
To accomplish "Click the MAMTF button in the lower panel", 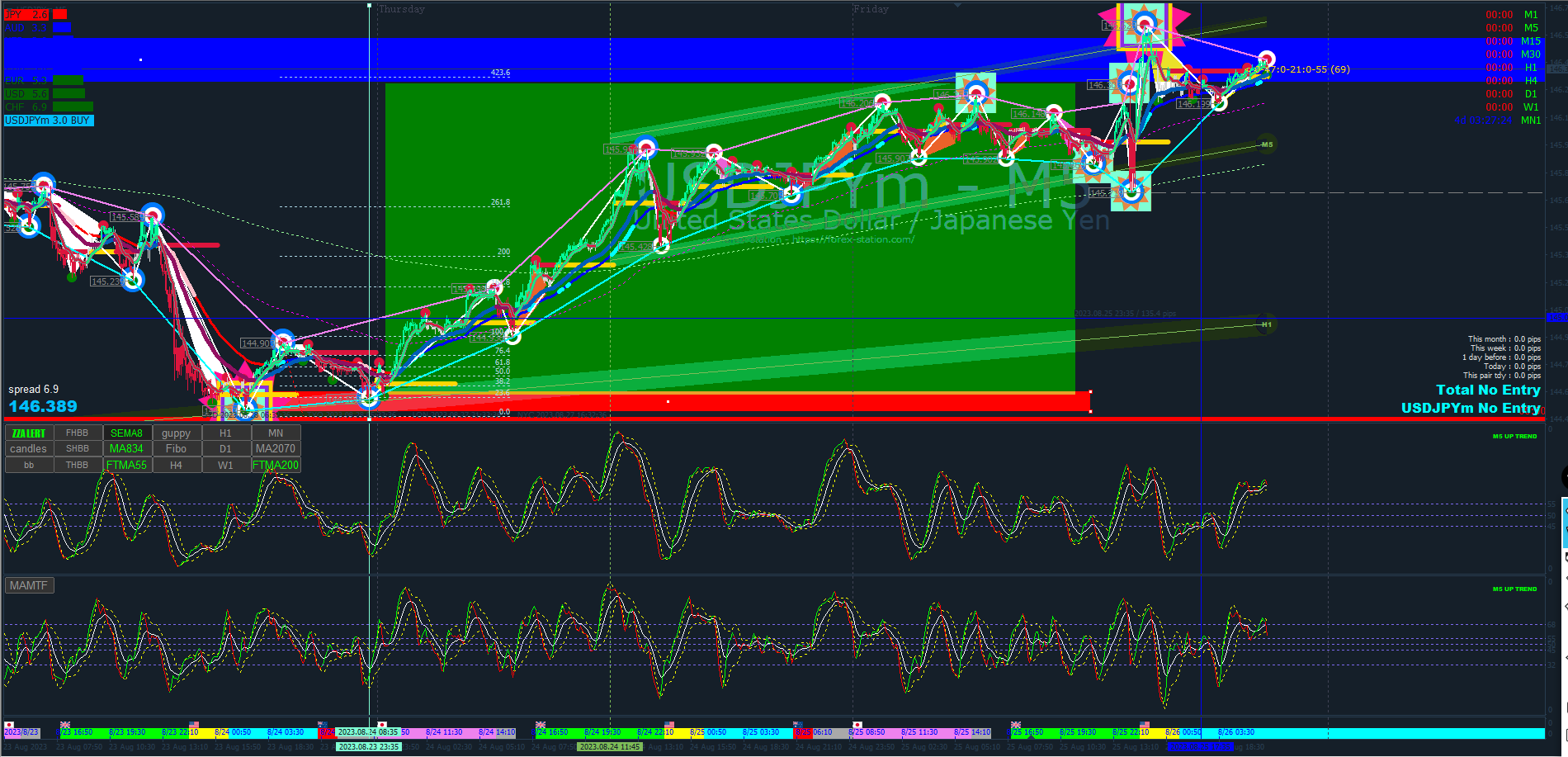I will pos(29,586).
